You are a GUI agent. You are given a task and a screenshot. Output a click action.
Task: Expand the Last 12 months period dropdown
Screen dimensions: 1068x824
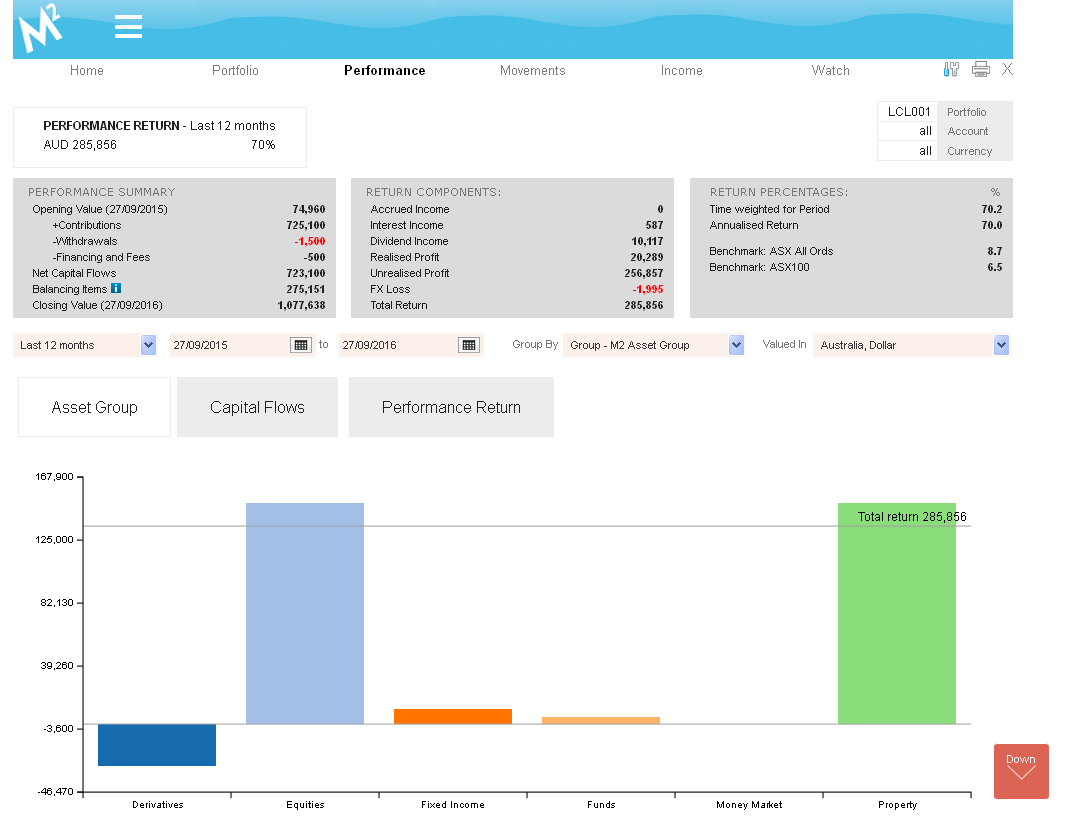click(x=148, y=345)
